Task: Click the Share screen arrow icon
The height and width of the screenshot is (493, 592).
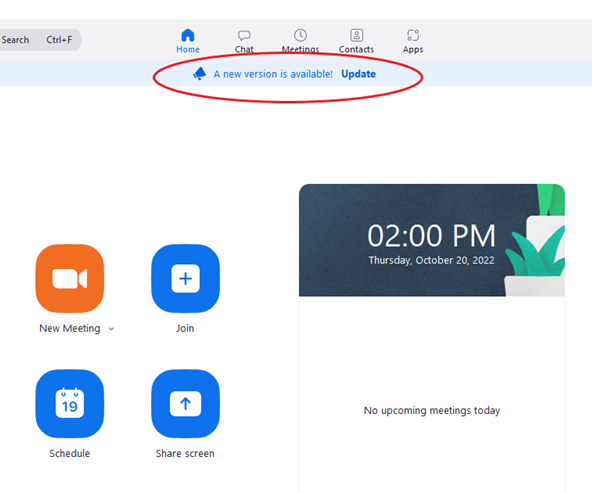Action: (x=185, y=404)
